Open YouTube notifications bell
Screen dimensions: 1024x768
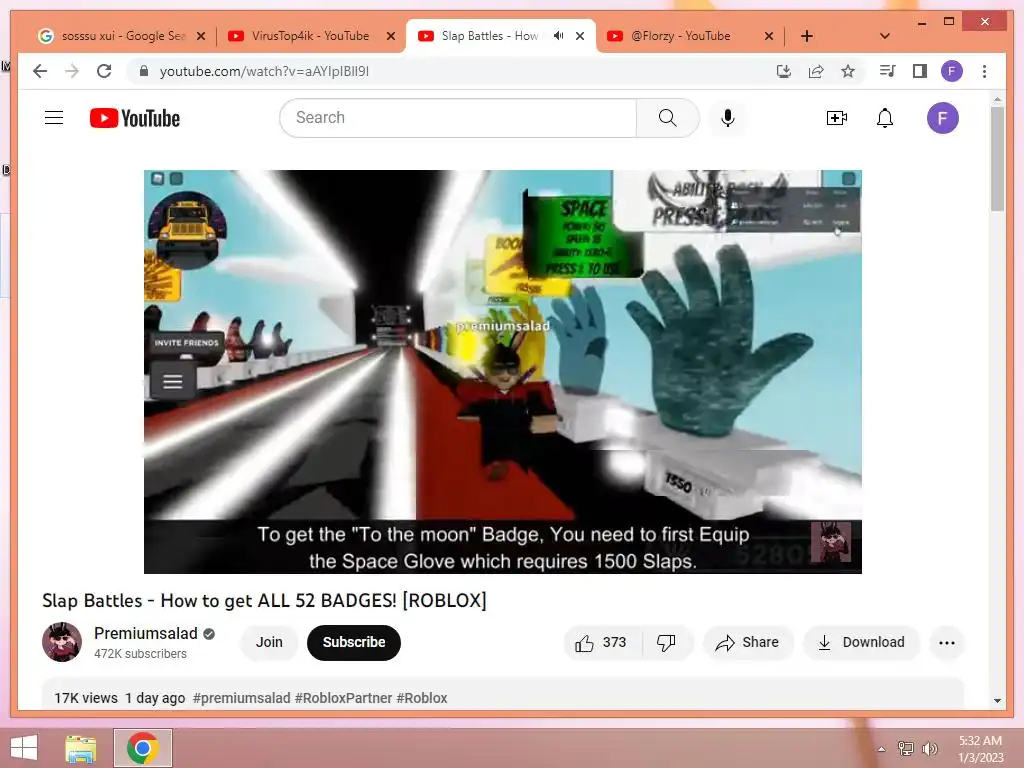click(x=885, y=118)
